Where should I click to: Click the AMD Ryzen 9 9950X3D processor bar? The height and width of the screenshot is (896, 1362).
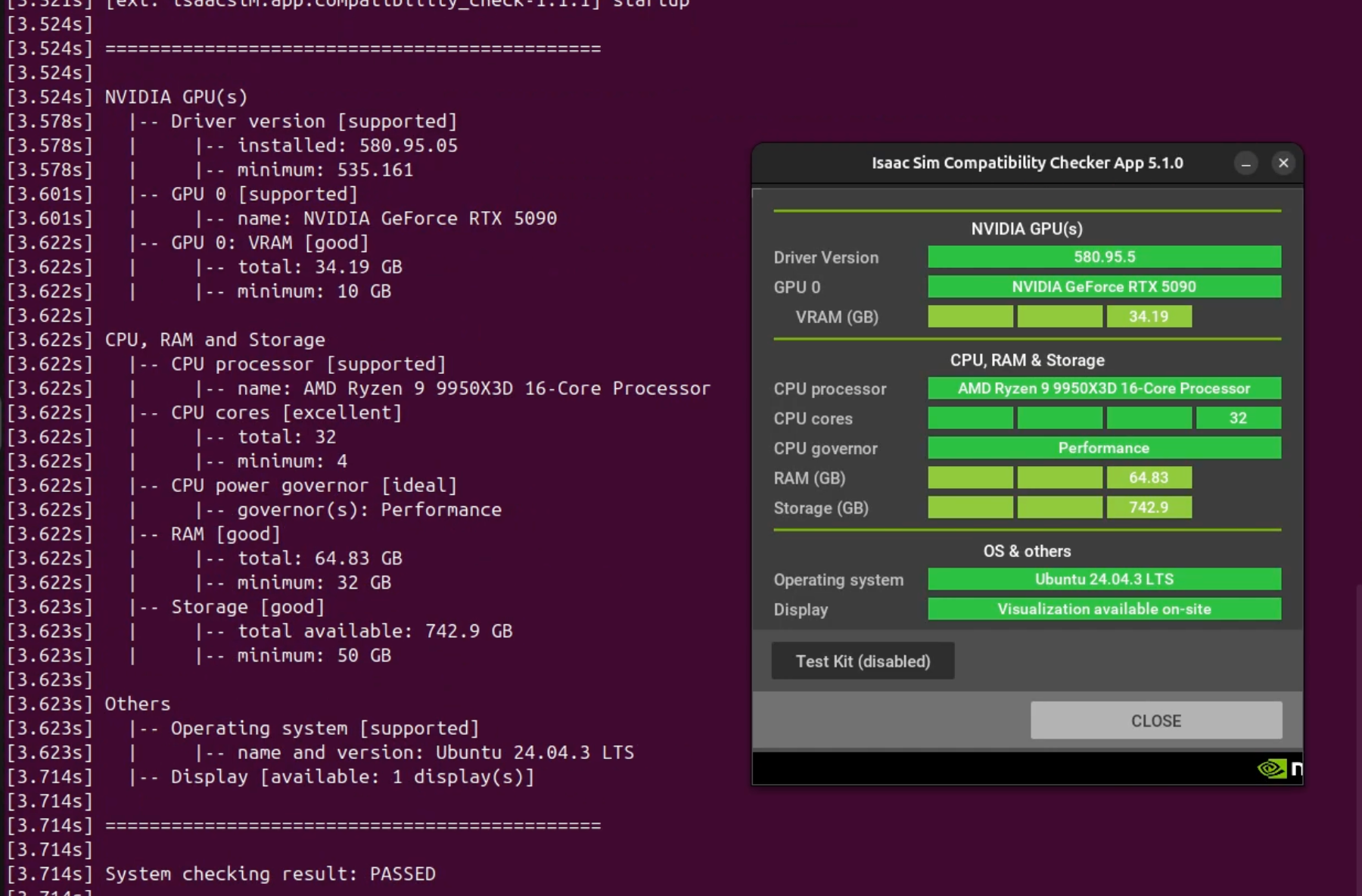(x=1104, y=388)
